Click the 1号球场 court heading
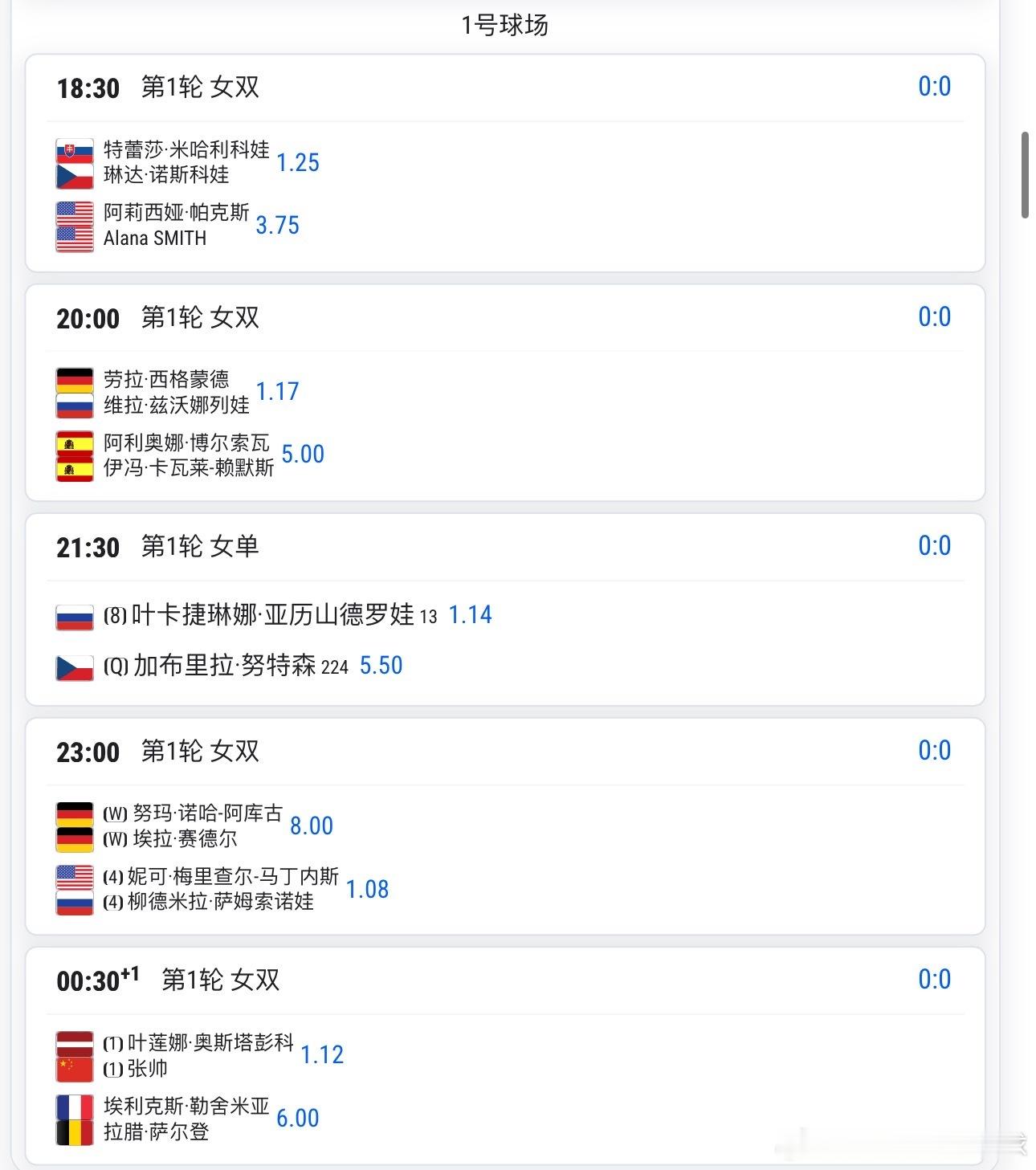This screenshot has height=1170, width=1036. click(x=505, y=25)
